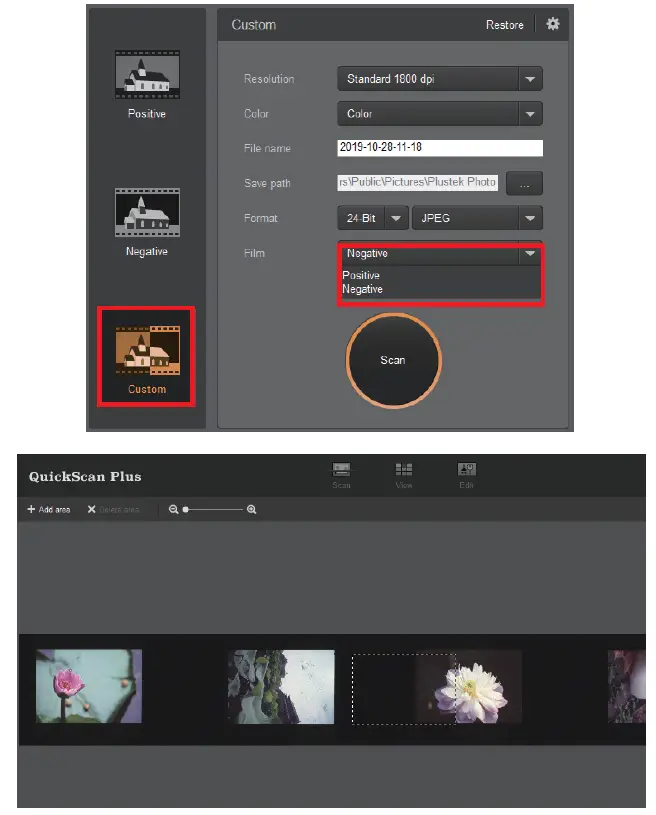
Task: Open the JPEG format dropdown
Action: 477,218
